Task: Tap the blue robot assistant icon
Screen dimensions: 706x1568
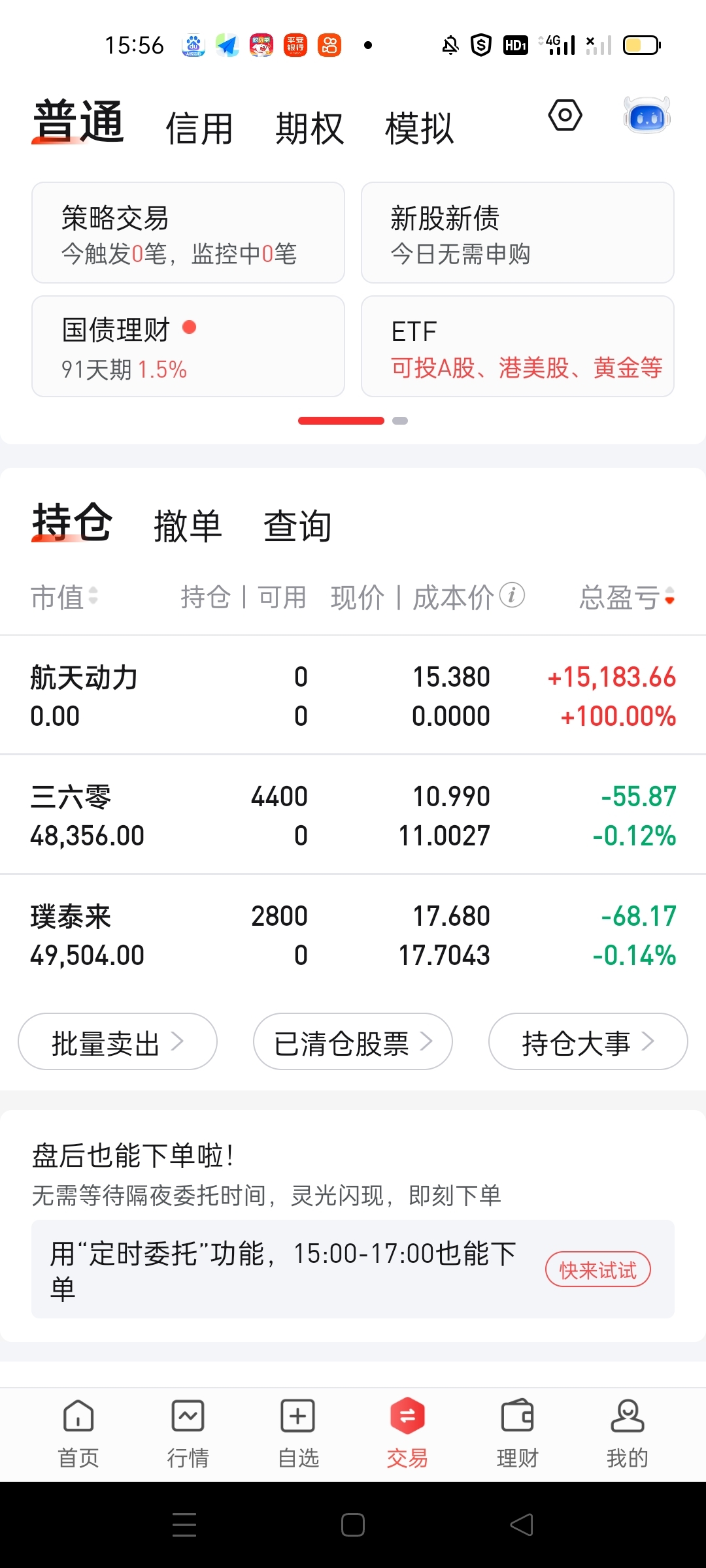Action: point(647,116)
